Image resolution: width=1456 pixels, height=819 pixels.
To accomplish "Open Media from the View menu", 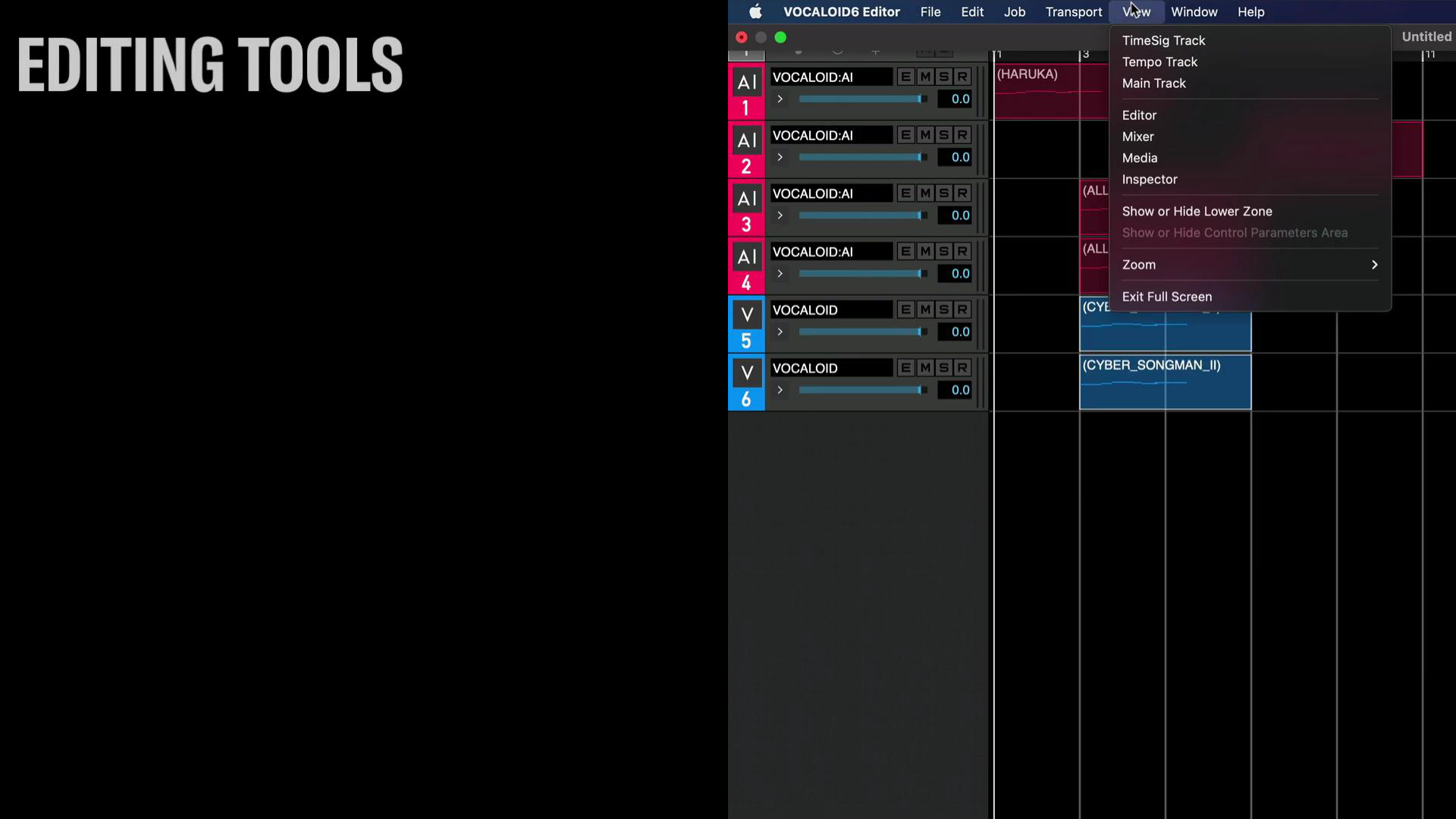I will [x=1250, y=158].
